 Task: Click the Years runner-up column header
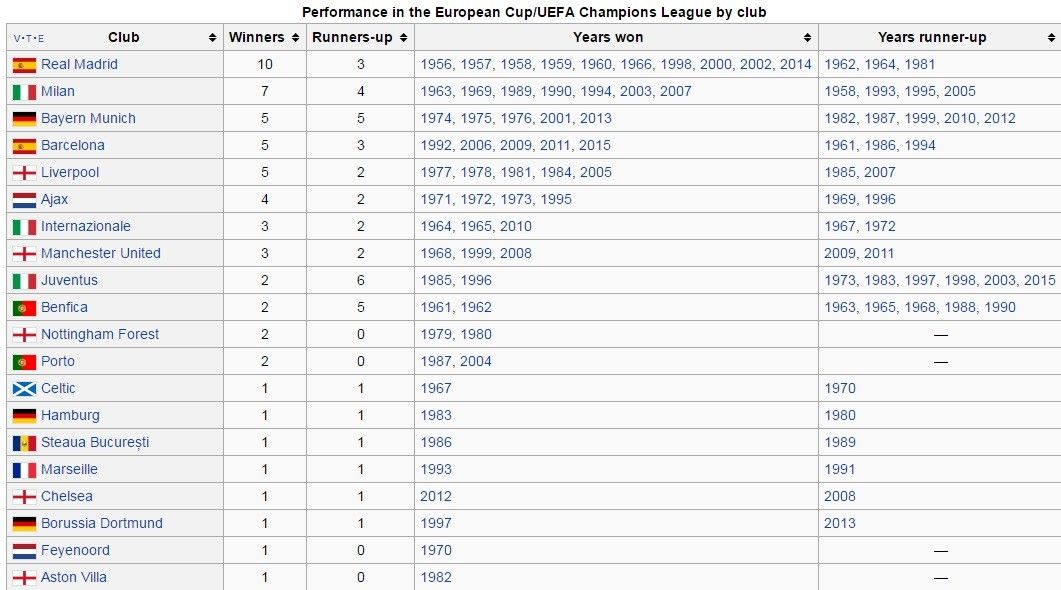coord(932,38)
